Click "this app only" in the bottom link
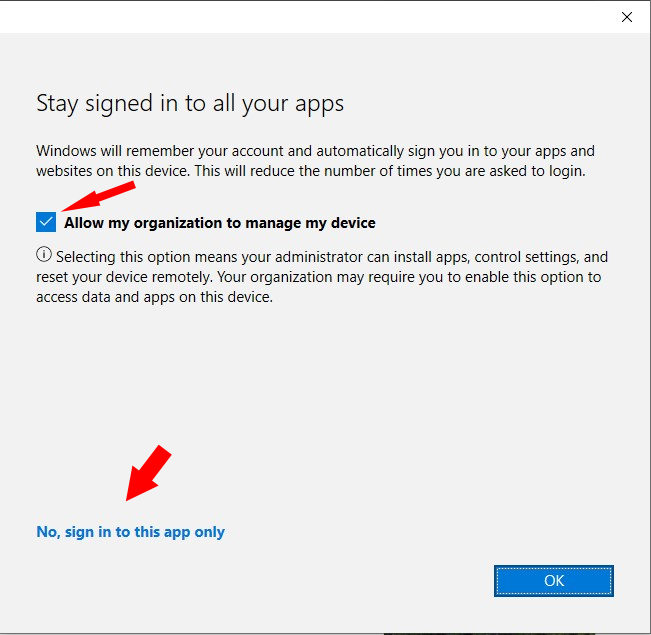Screen dimensions: 651x635 tap(180, 532)
